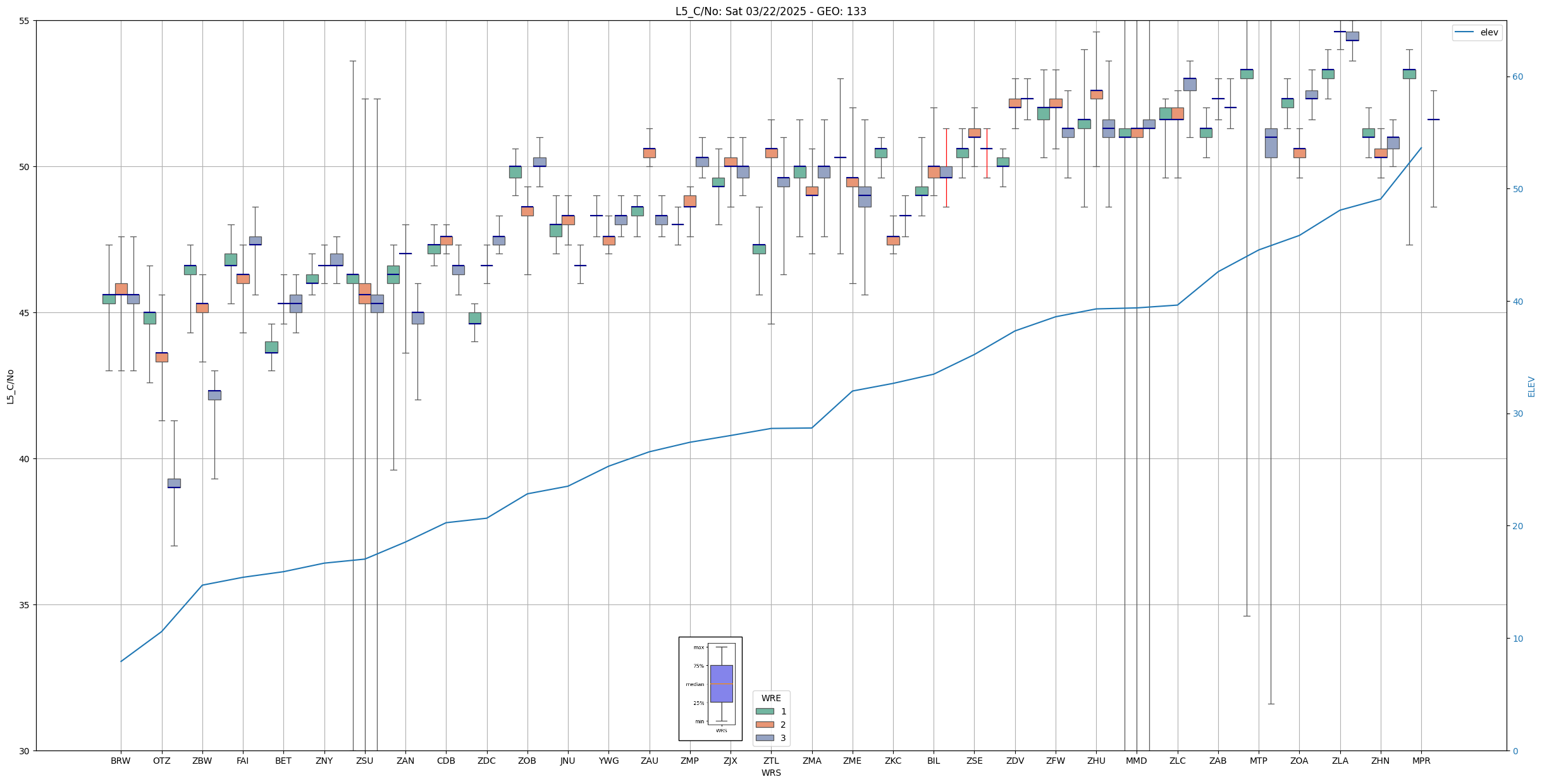This screenshot has width=1542, height=784.
Task: Click the elev legend entry
Action: 1488,32
